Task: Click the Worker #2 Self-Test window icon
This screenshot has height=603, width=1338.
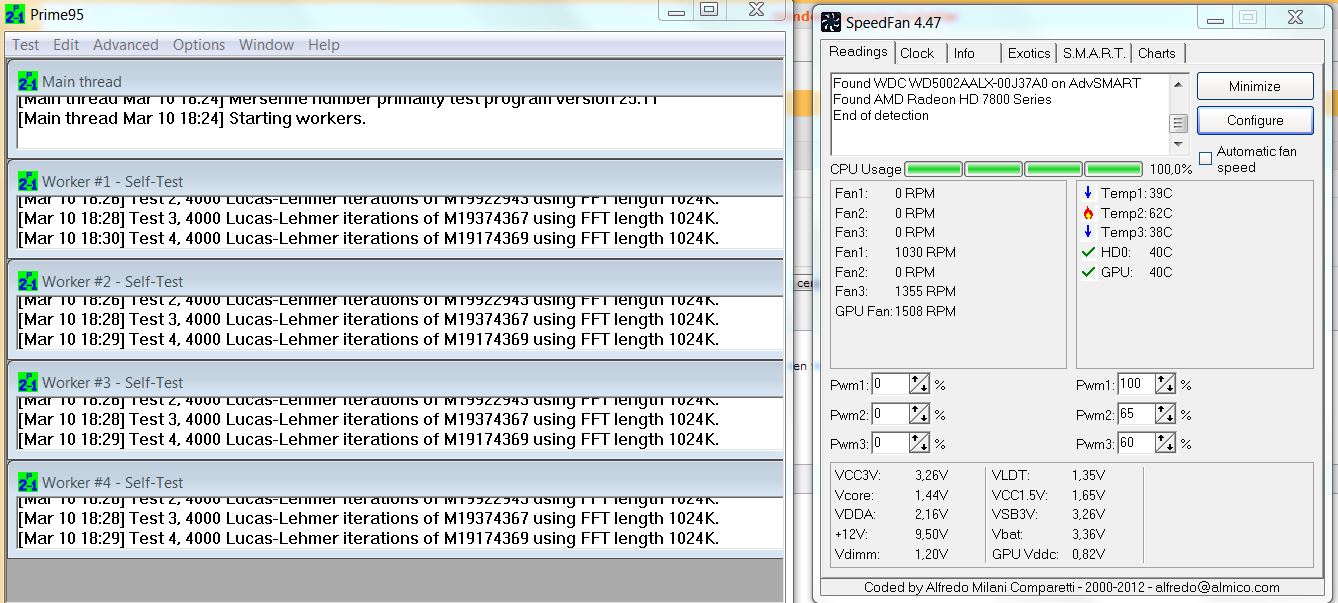Action: [x=28, y=282]
